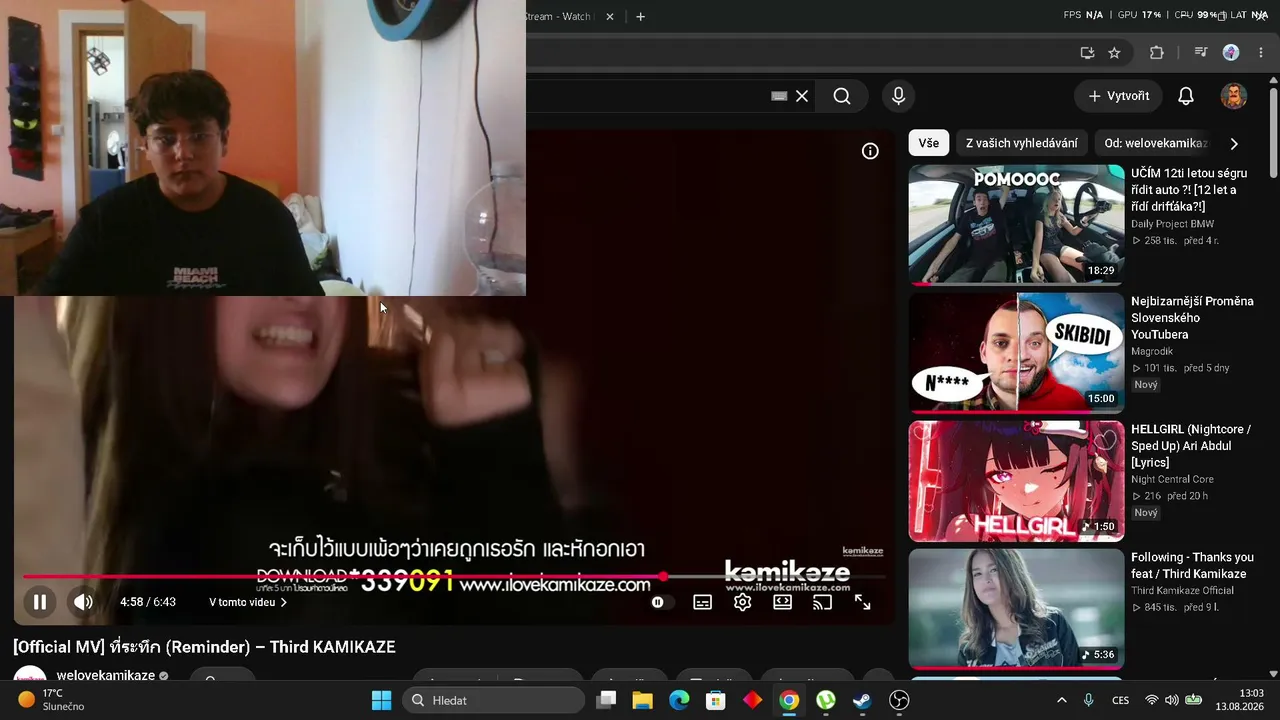This screenshot has width=1280, height=720.
Task: Bookmark this page with the star
Action: click(x=1114, y=53)
